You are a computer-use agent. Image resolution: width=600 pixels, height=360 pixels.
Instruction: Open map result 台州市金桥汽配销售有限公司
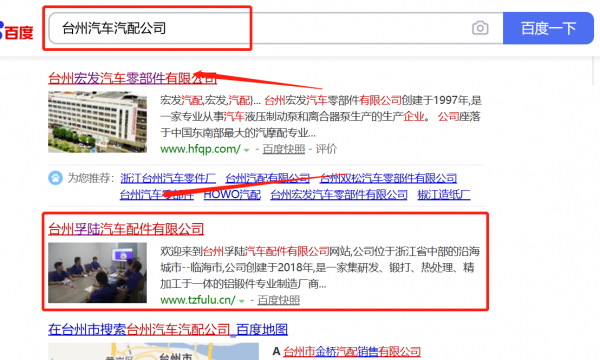(x=352, y=351)
